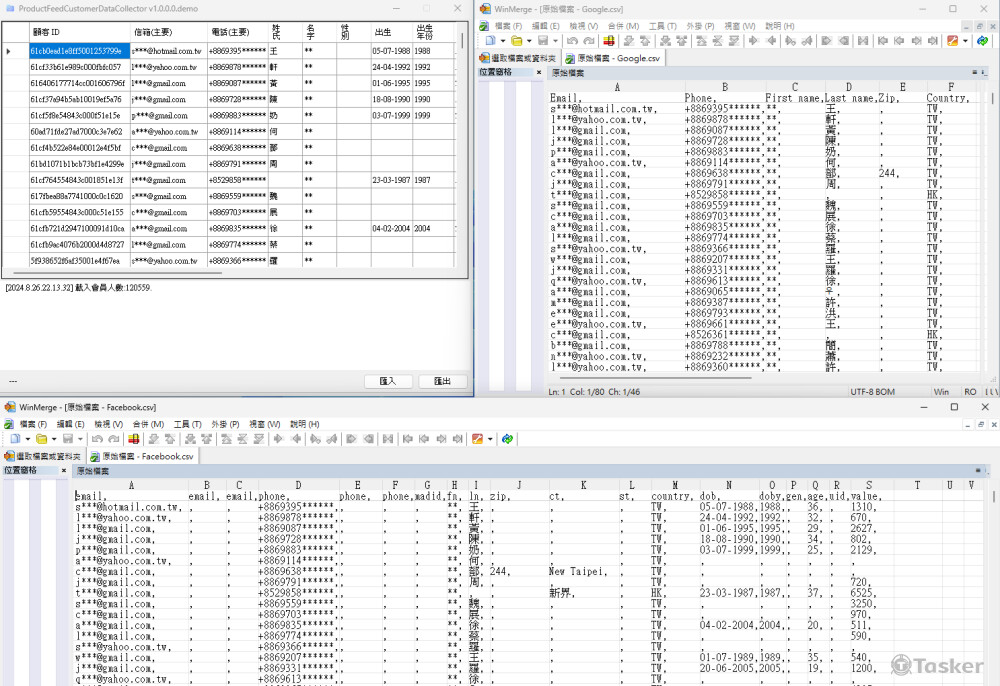The height and width of the screenshot is (686, 1000).
Task: Expand the Open button's dropdown arrow
Action: click(x=528, y=41)
